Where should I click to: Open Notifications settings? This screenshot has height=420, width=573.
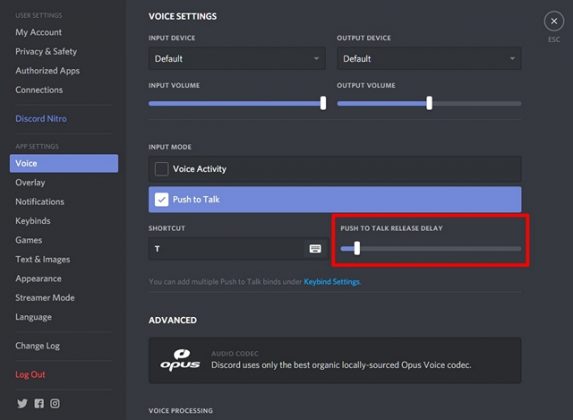pyautogui.click(x=39, y=202)
